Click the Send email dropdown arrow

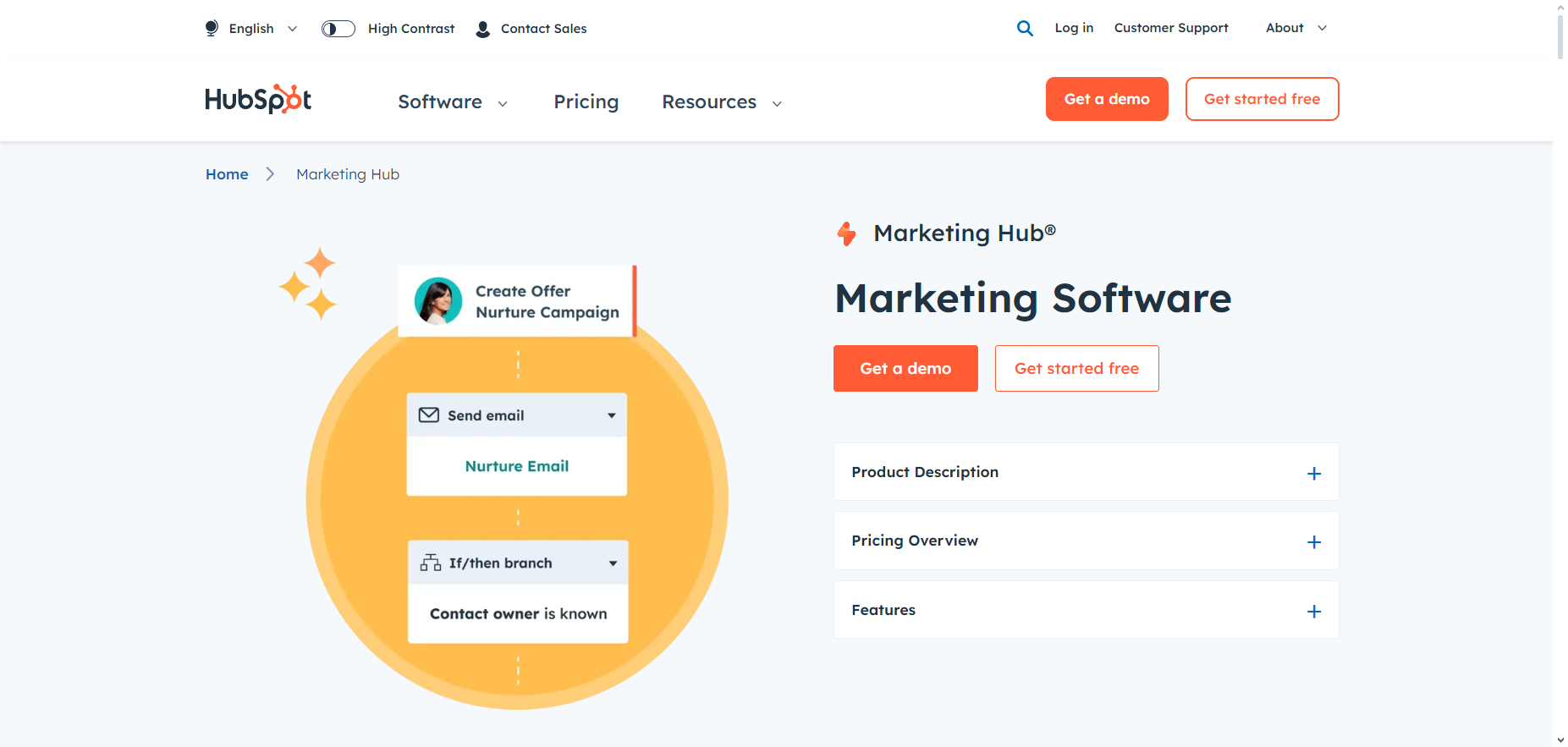click(x=612, y=415)
